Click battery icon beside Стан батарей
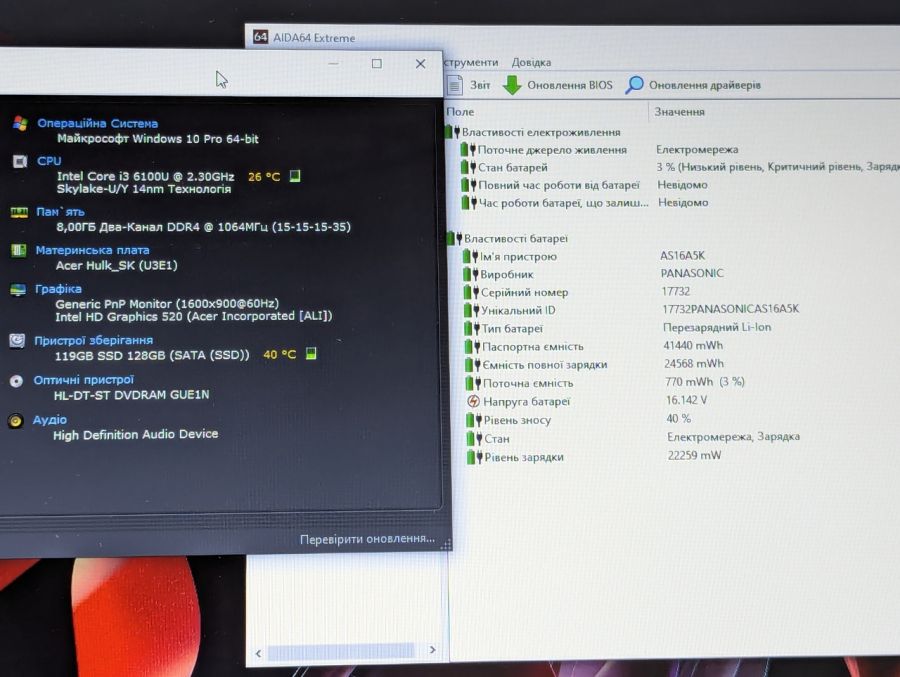900x677 pixels. pos(468,168)
